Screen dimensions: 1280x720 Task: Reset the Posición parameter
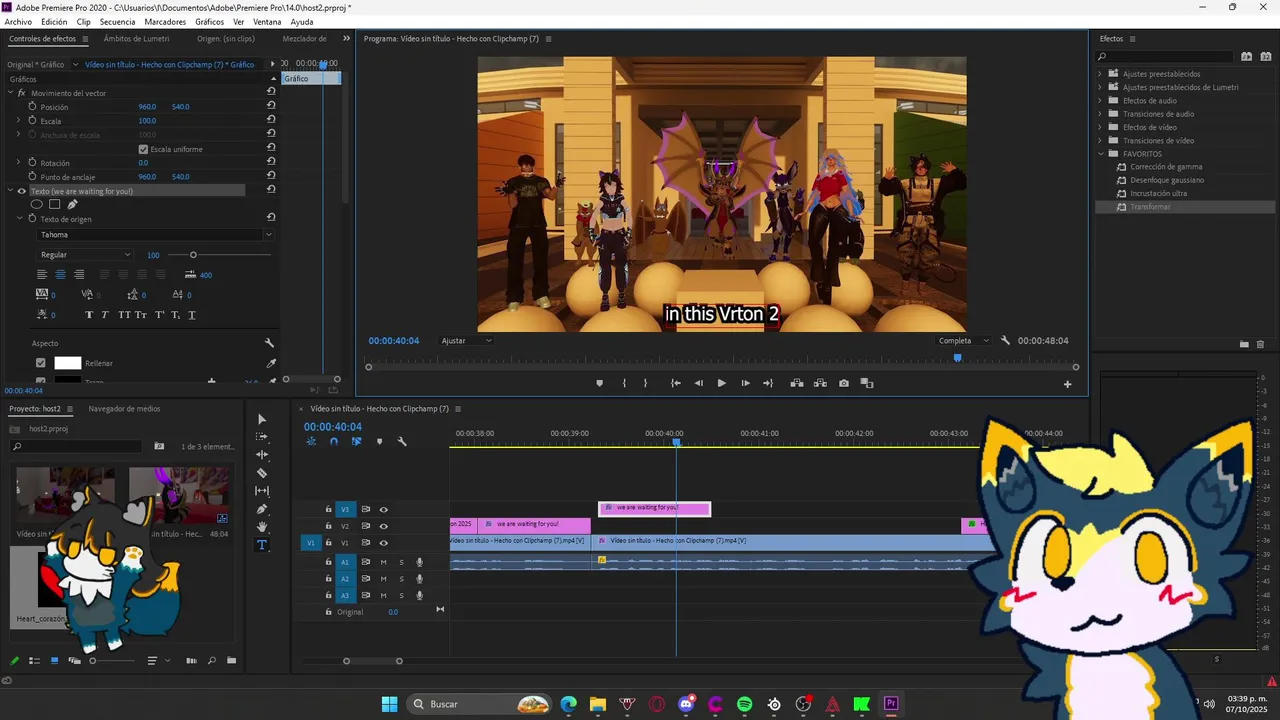click(x=271, y=106)
